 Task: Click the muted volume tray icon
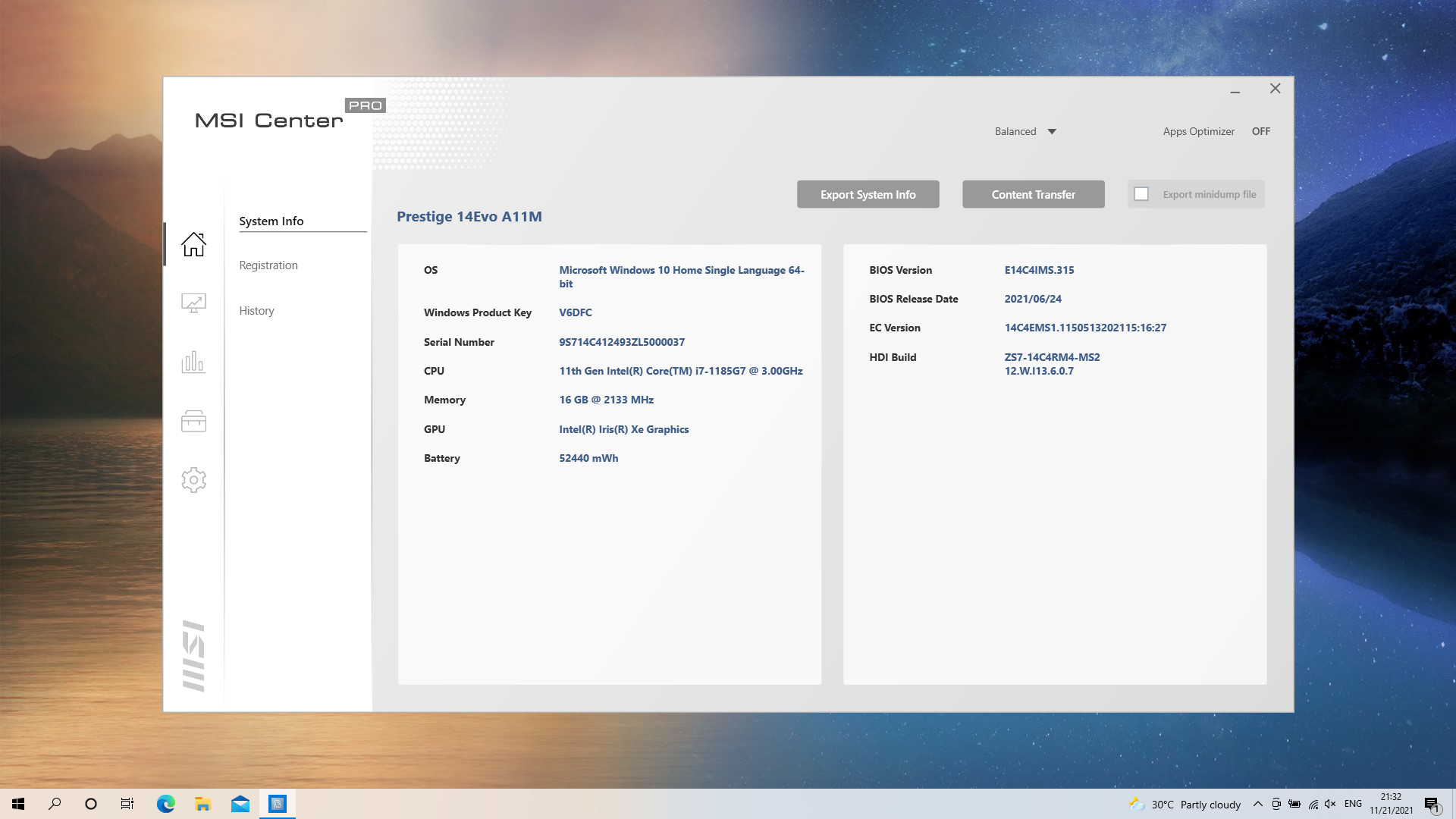coord(1330,804)
